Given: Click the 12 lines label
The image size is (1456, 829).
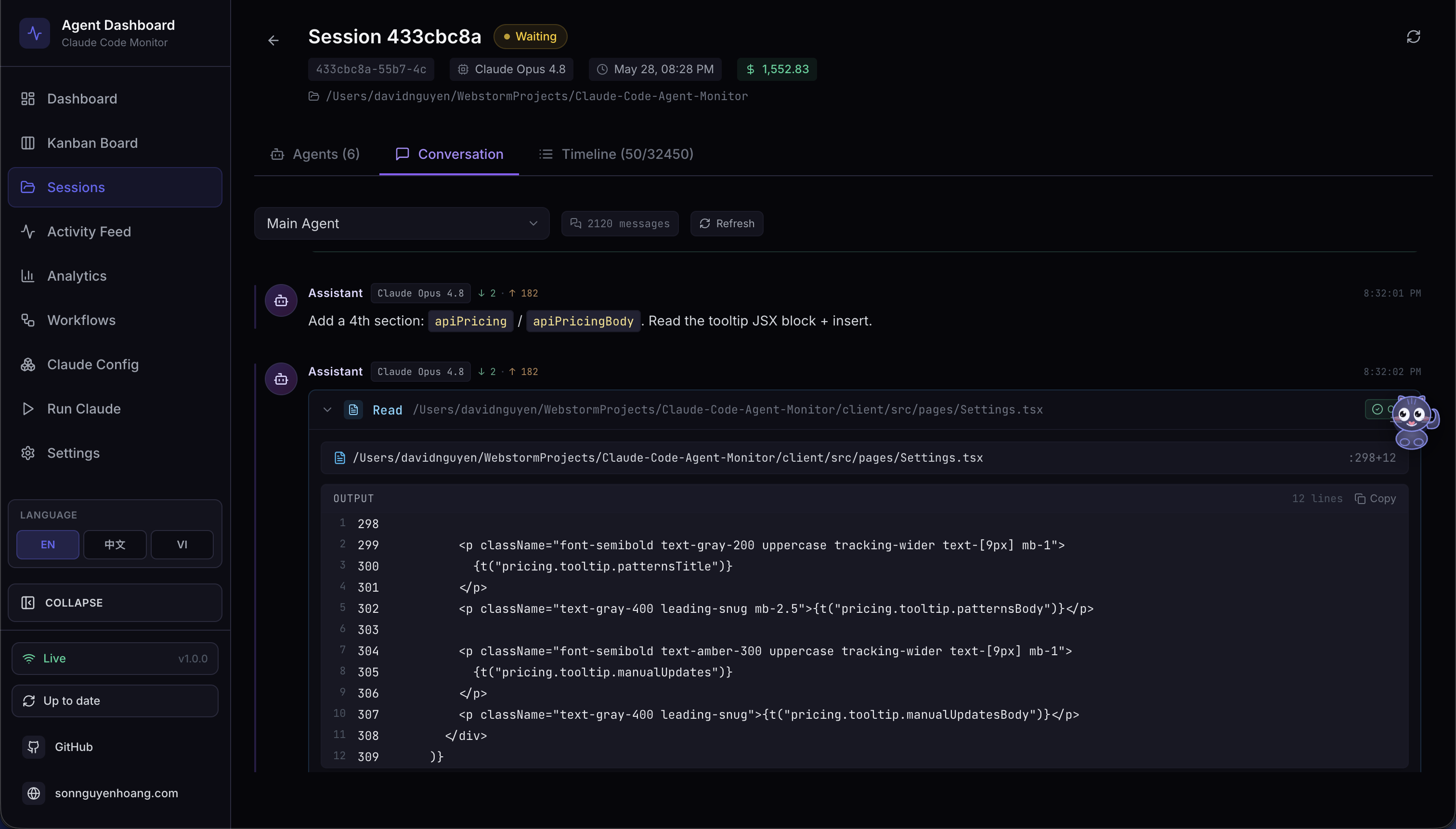Looking at the screenshot, I should 1317,499.
